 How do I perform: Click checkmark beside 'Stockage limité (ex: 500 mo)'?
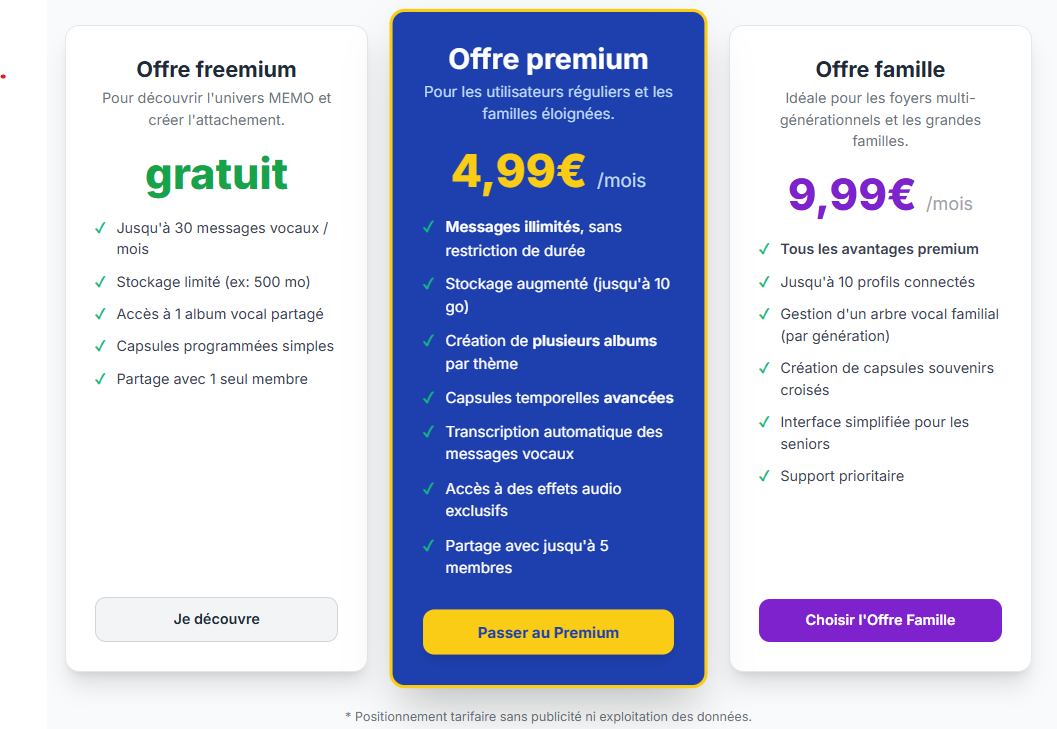point(100,282)
